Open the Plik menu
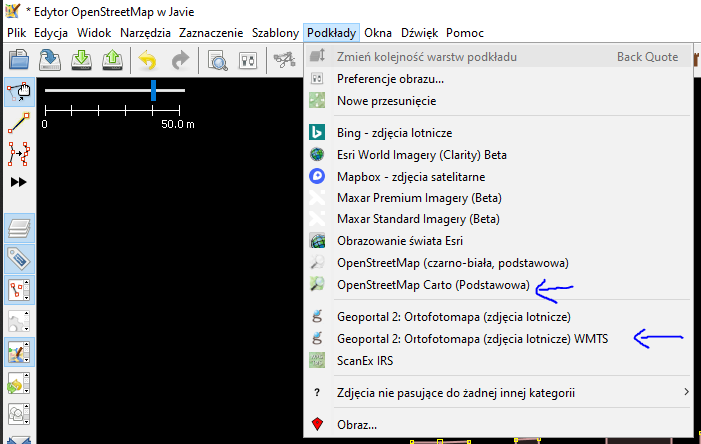701x444 pixels. point(17,33)
